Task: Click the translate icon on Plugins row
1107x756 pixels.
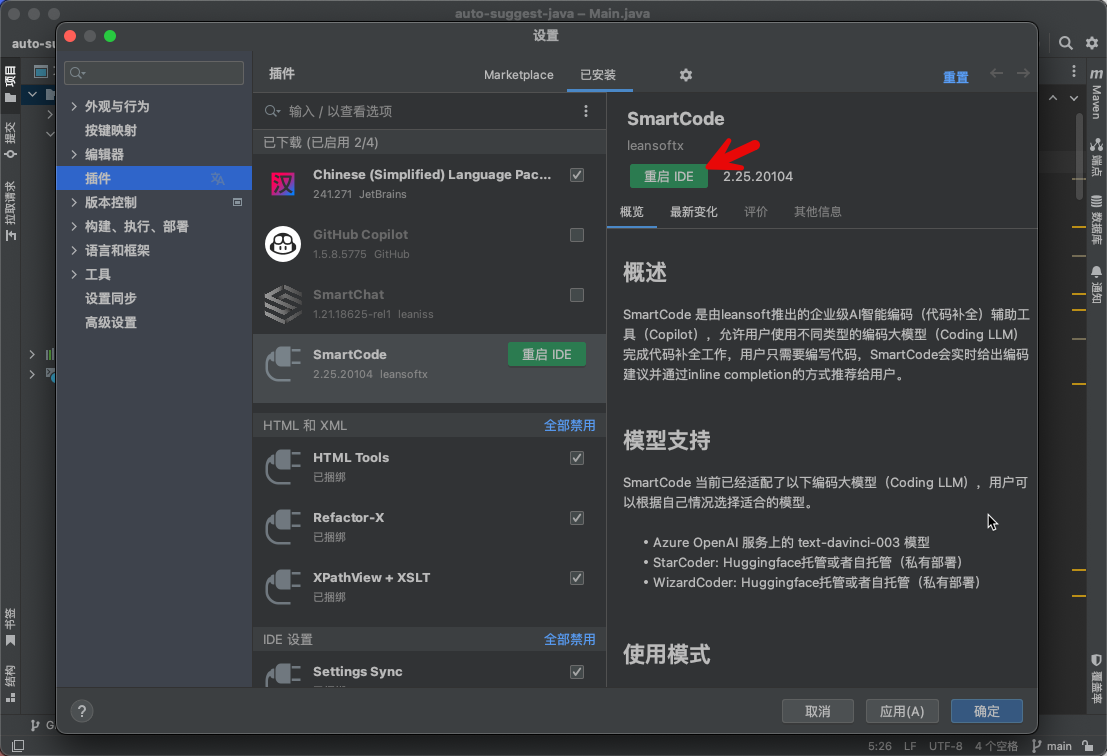Action: click(x=217, y=179)
